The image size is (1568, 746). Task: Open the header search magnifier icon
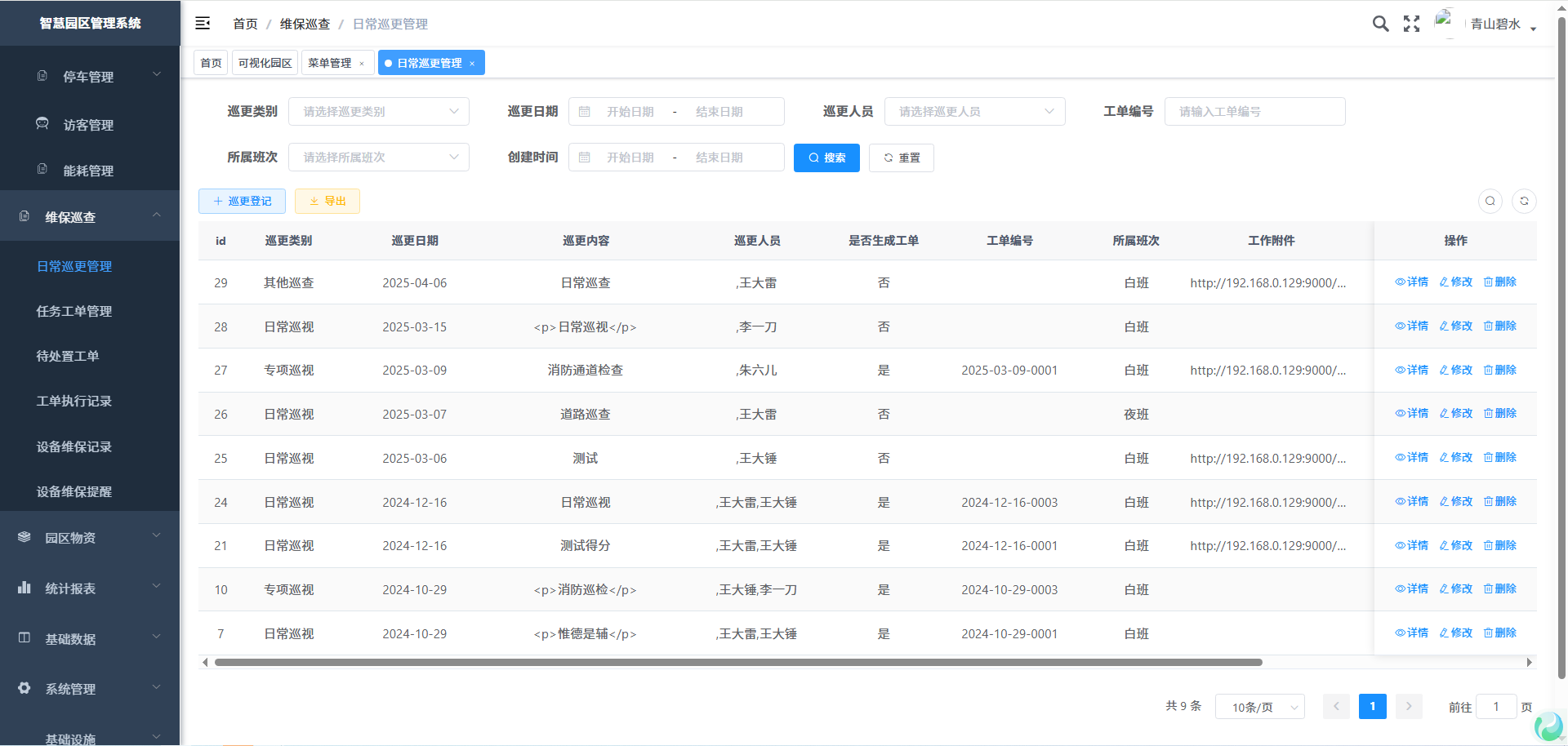[1380, 24]
